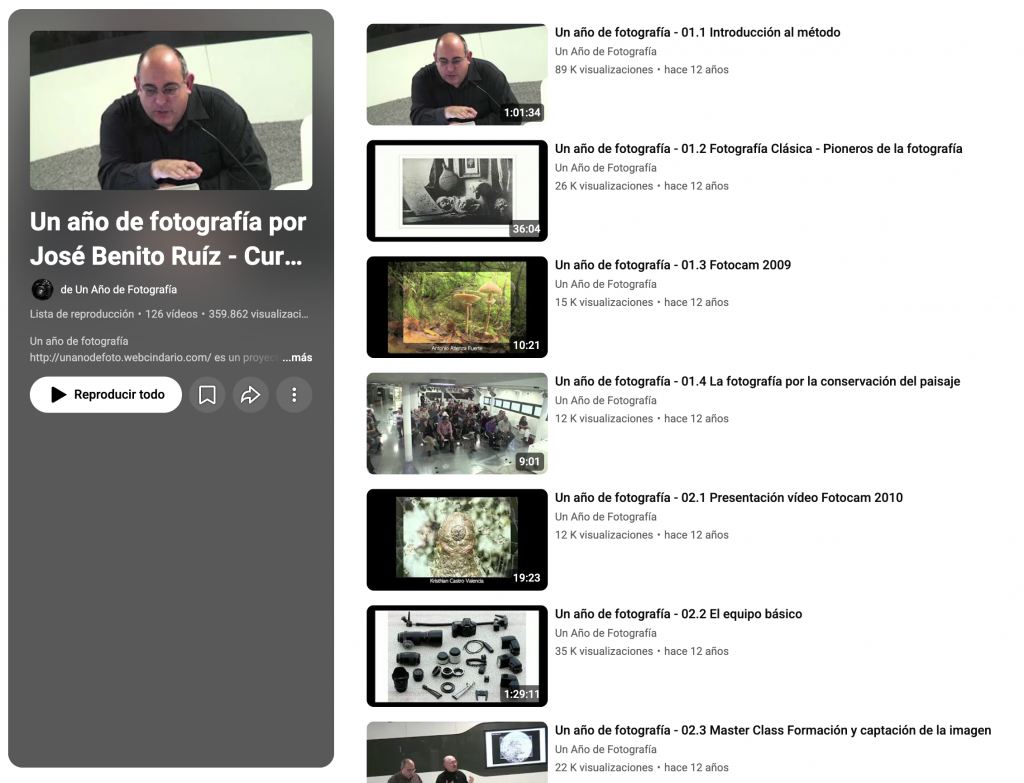The width and height of the screenshot is (1024, 783).
Task: Open title 02.3 Master Class Formación y captación
Action: click(x=773, y=729)
